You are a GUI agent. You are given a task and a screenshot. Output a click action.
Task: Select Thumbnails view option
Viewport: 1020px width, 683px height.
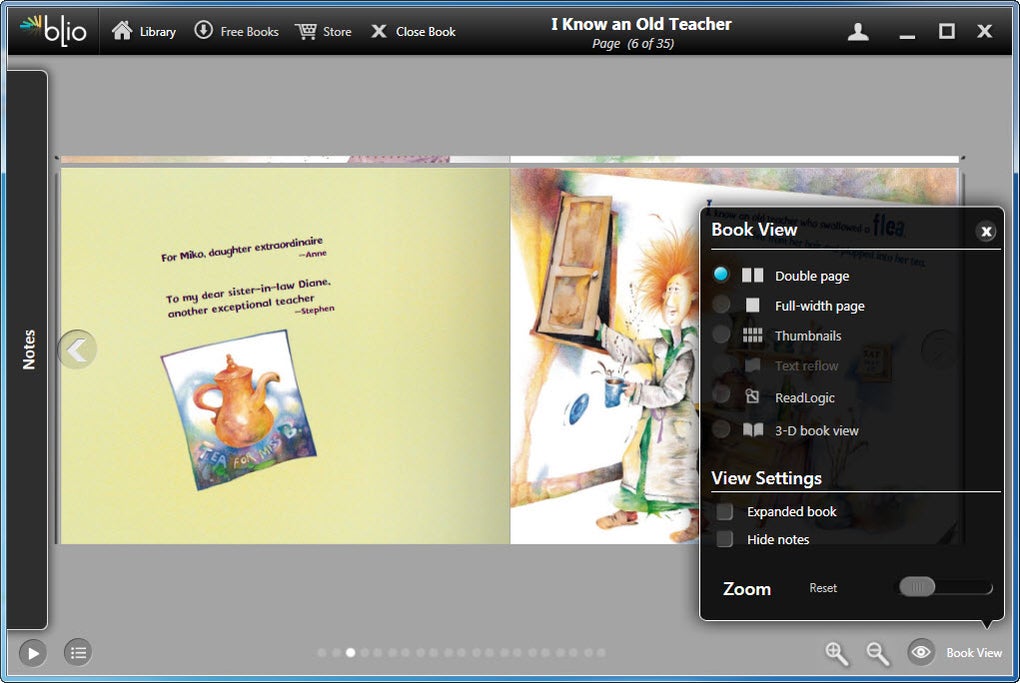721,334
